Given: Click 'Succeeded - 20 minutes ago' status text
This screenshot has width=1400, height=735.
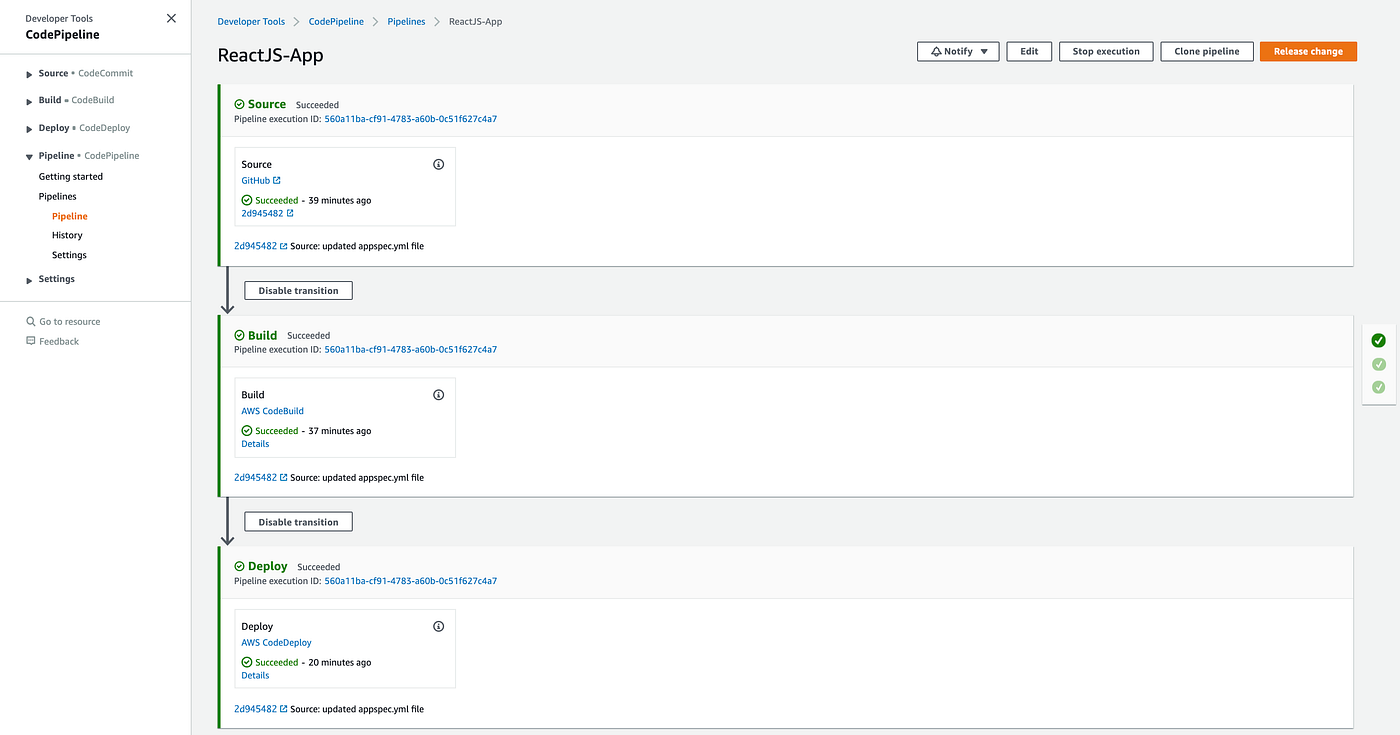Looking at the screenshot, I should pos(306,663).
